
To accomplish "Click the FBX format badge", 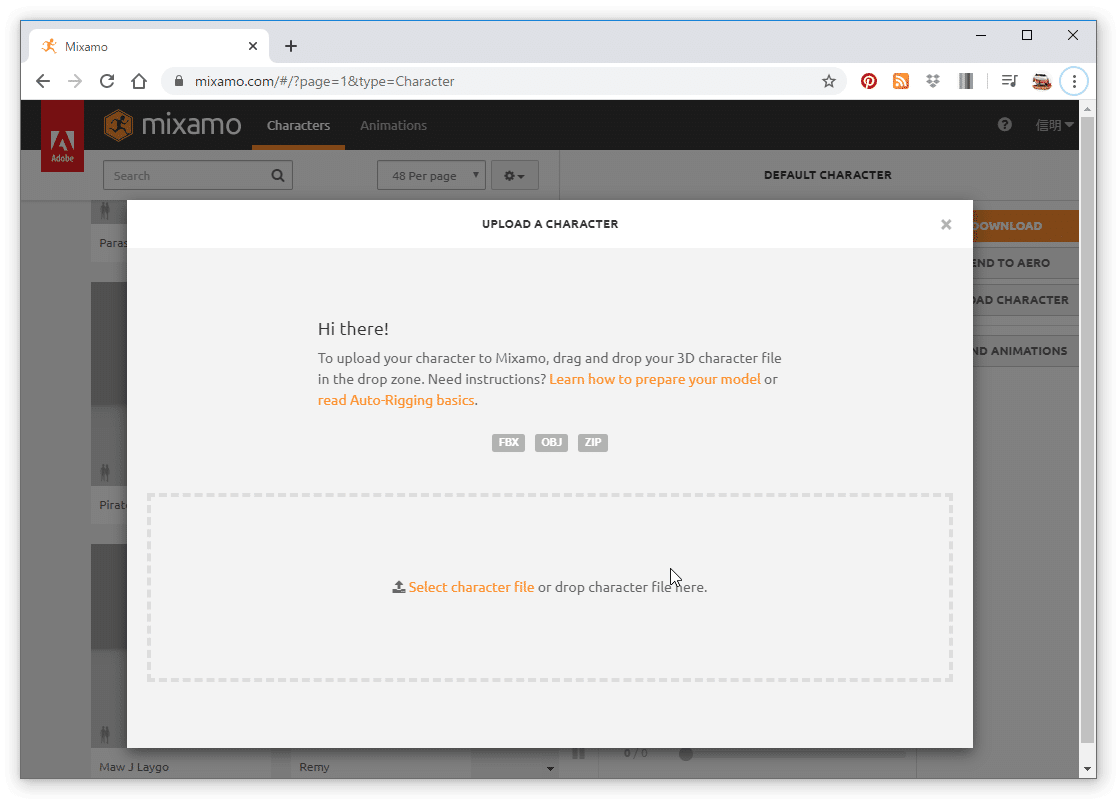I will coord(508,442).
